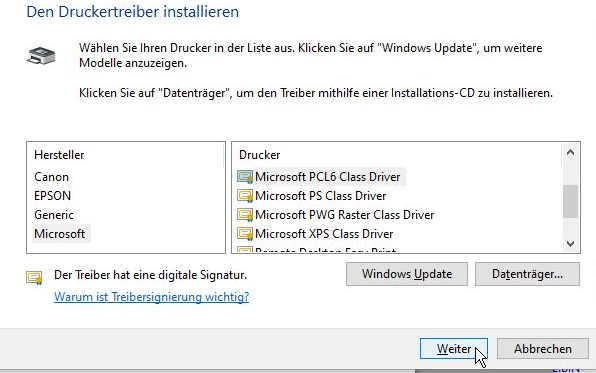Open Windows Update for more models
Viewport: 596px width, 373px height.
407,274
